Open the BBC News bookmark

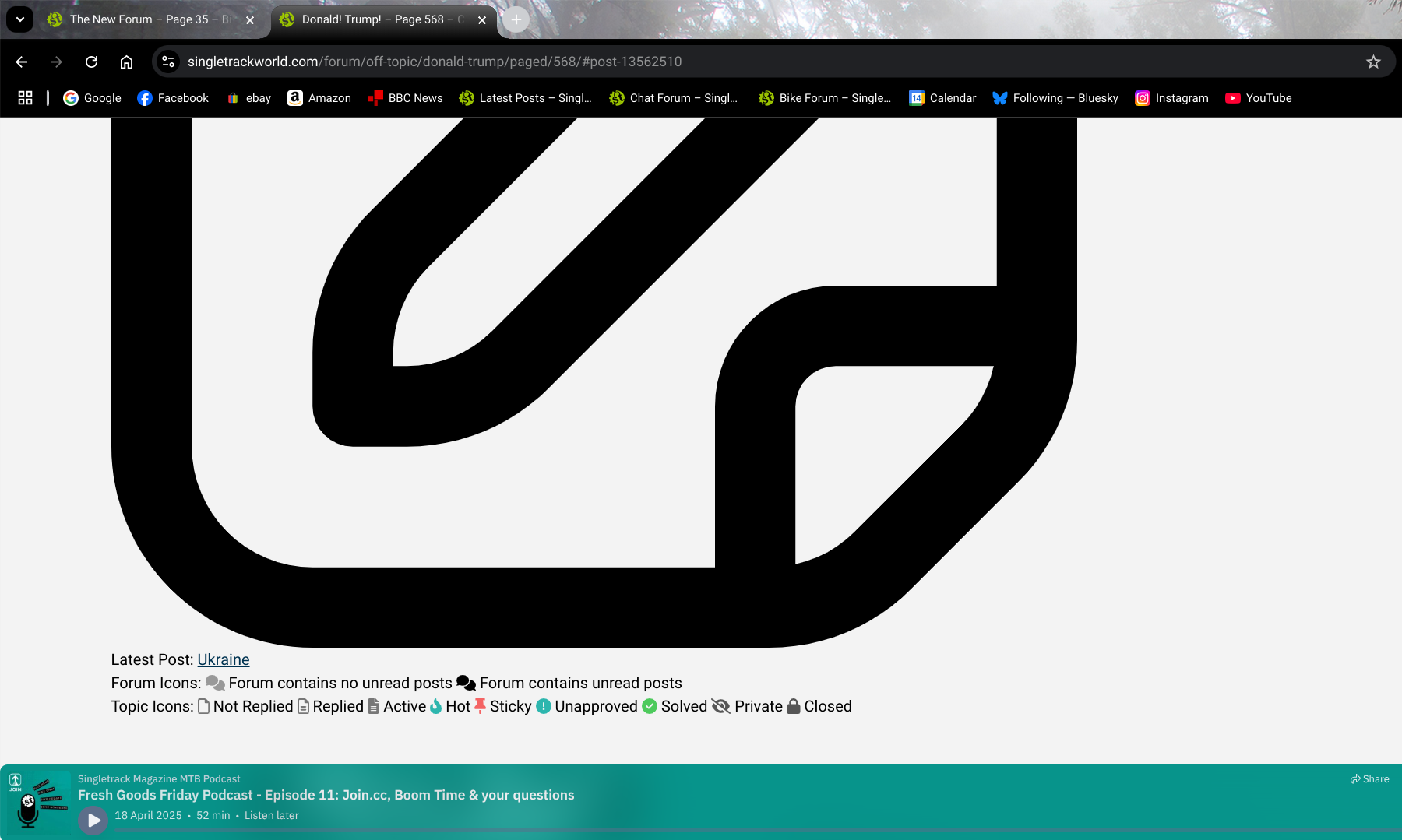point(405,98)
